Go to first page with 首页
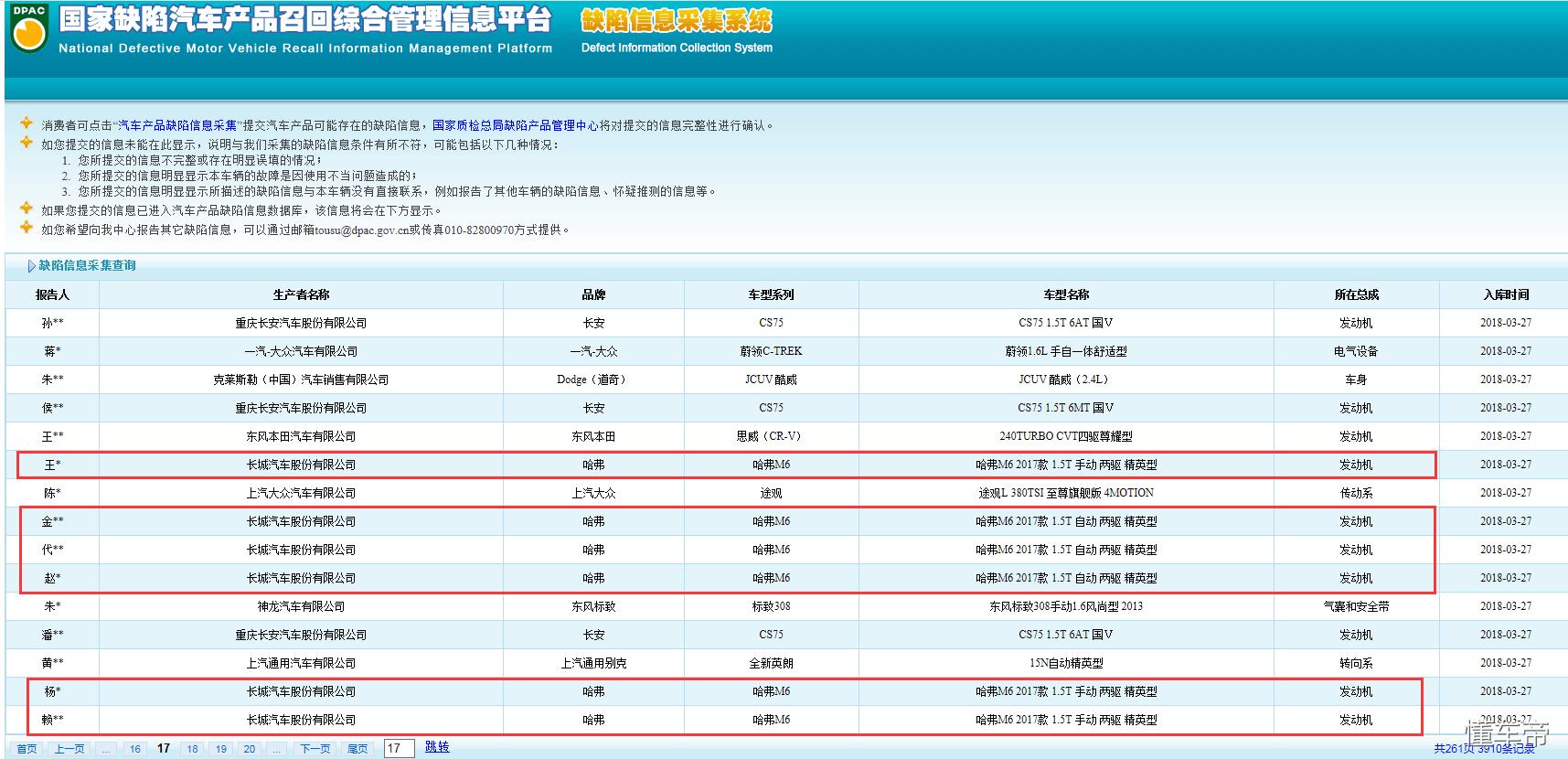Image resolution: width=1568 pixels, height=759 pixels. point(27,749)
